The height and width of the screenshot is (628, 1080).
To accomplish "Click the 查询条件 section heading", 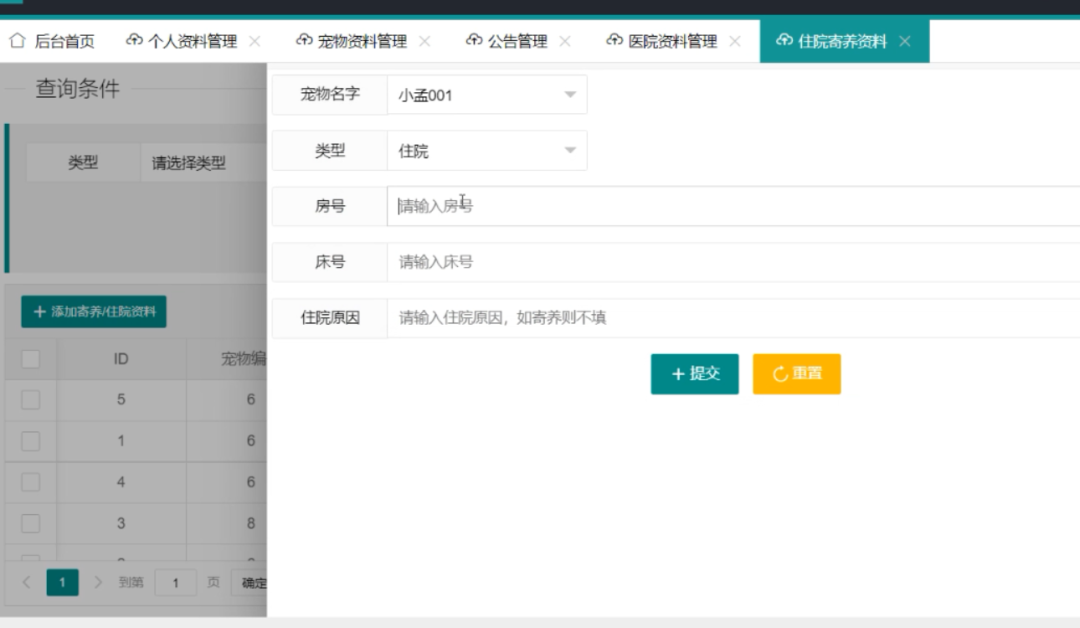I will [x=77, y=88].
